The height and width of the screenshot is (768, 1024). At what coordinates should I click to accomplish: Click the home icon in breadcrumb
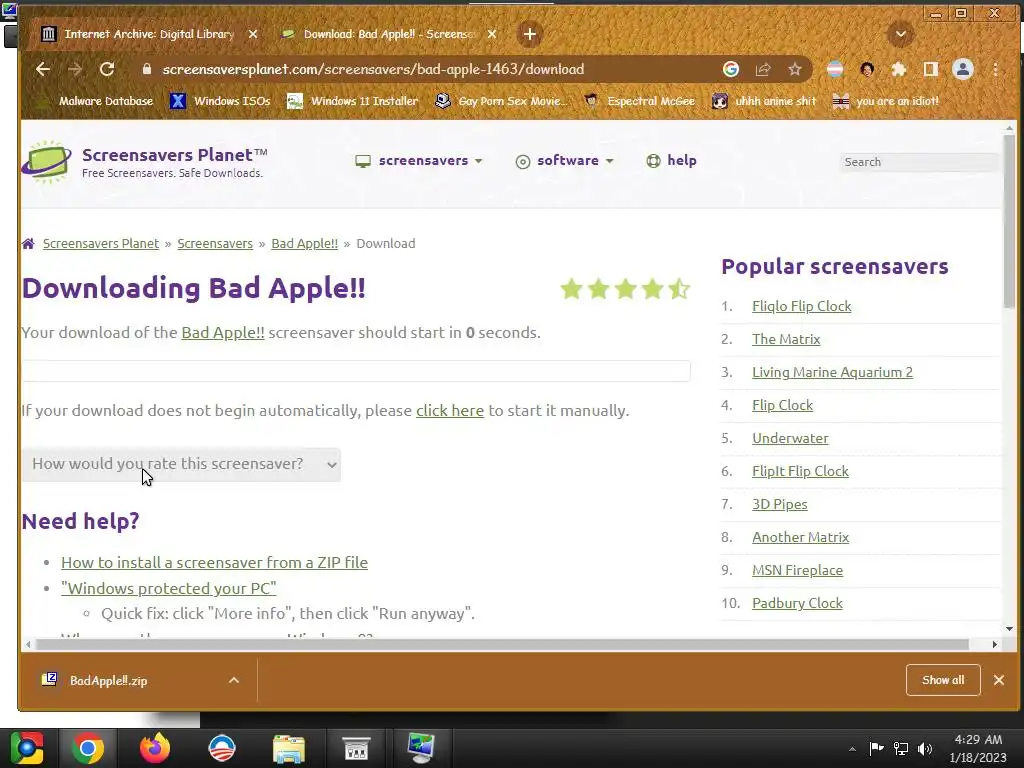[28, 244]
